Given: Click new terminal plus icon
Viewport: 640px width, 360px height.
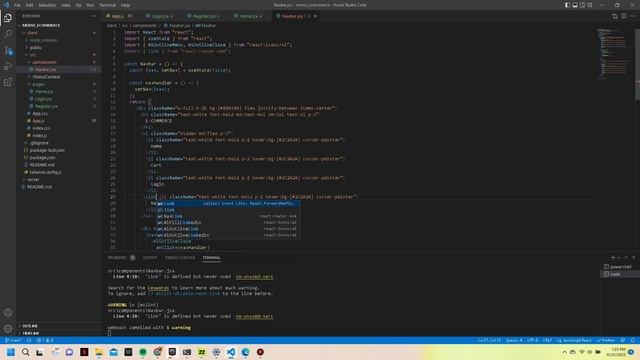Looking at the screenshot, I should click(613, 258).
